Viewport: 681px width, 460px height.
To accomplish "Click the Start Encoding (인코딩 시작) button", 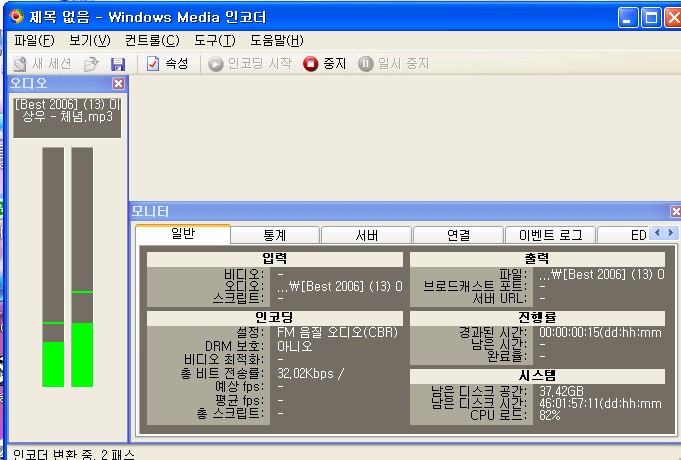I will (250, 64).
